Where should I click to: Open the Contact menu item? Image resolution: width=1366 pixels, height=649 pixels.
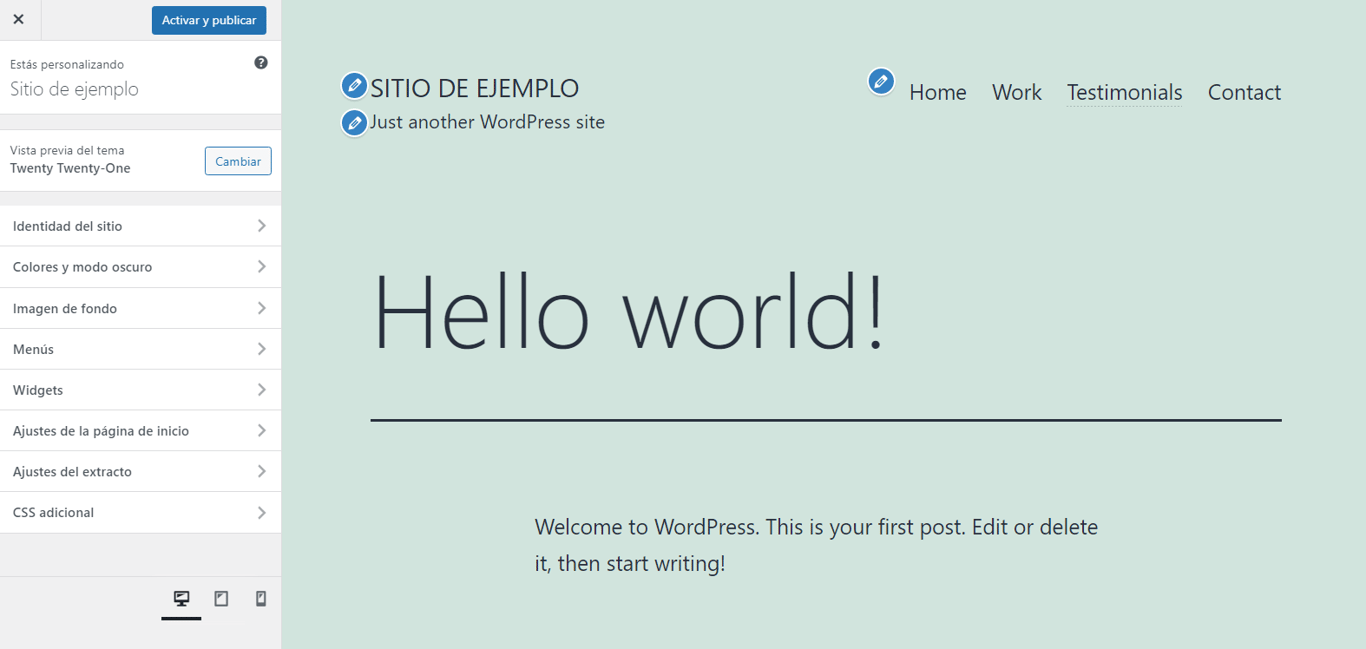click(1244, 92)
